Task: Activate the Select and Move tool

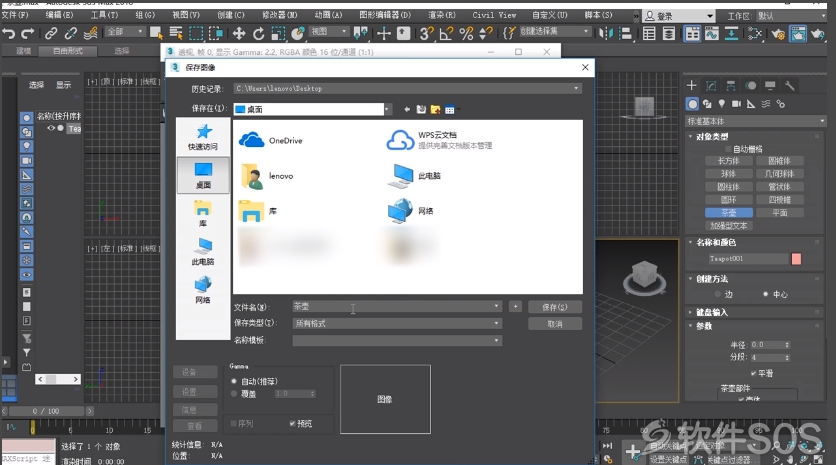Action: [238, 34]
